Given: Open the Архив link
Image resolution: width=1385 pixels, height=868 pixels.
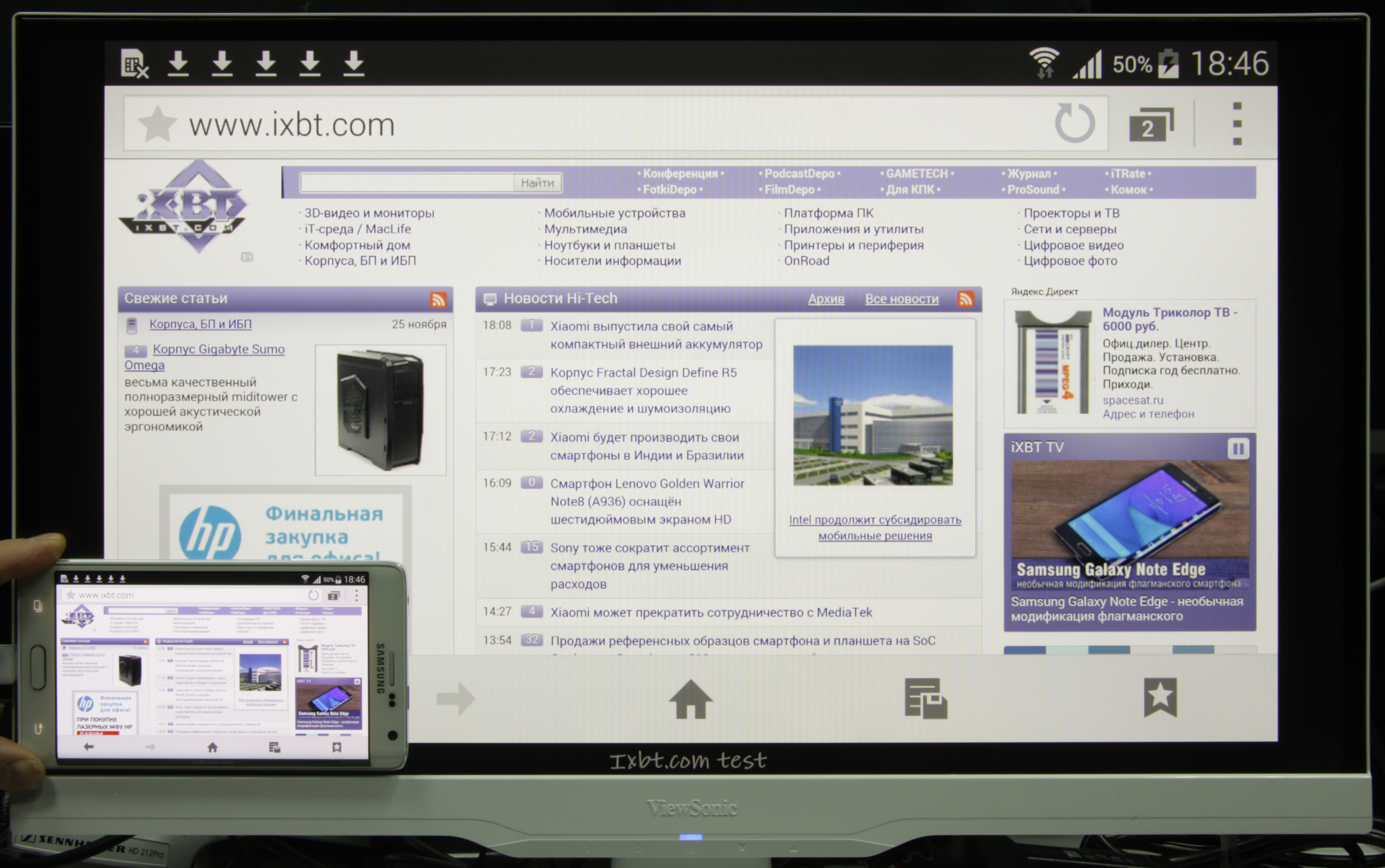Looking at the screenshot, I should [826, 299].
